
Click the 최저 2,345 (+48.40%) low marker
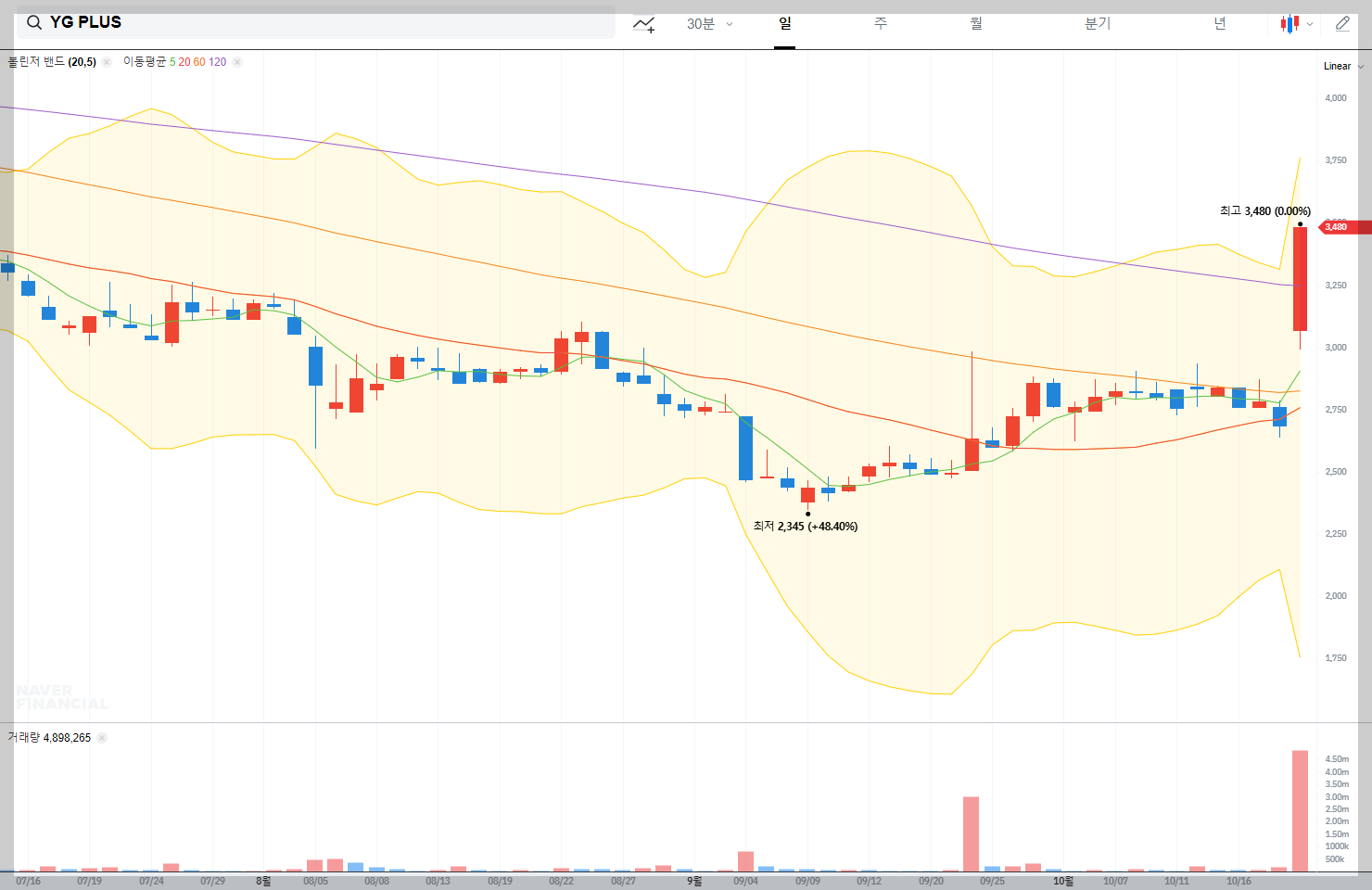tap(805, 527)
